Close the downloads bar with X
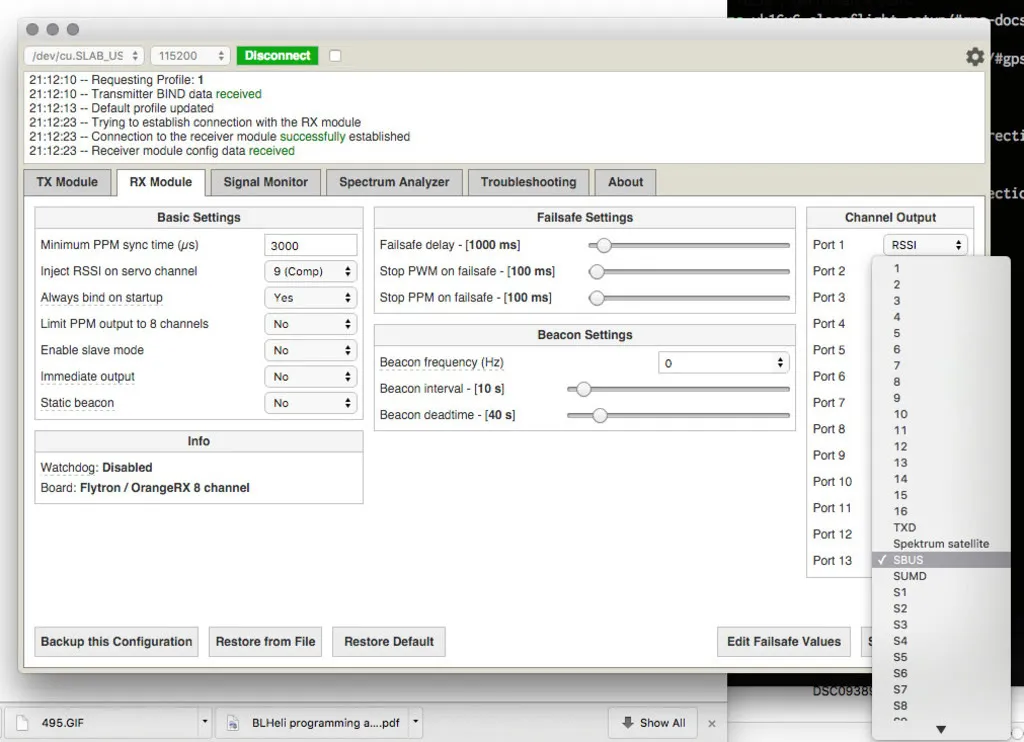The height and width of the screenshot is (742, 1024). [712, 723]
